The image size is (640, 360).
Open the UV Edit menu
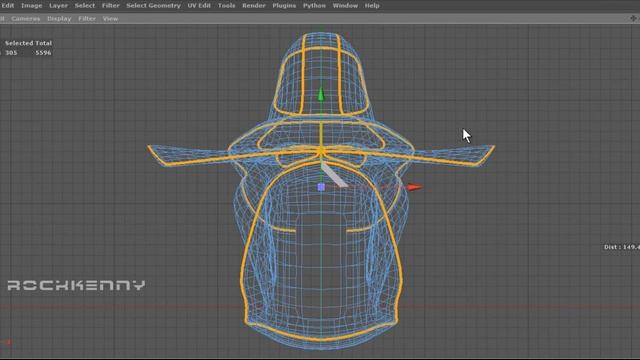click(x=199, y=6)
